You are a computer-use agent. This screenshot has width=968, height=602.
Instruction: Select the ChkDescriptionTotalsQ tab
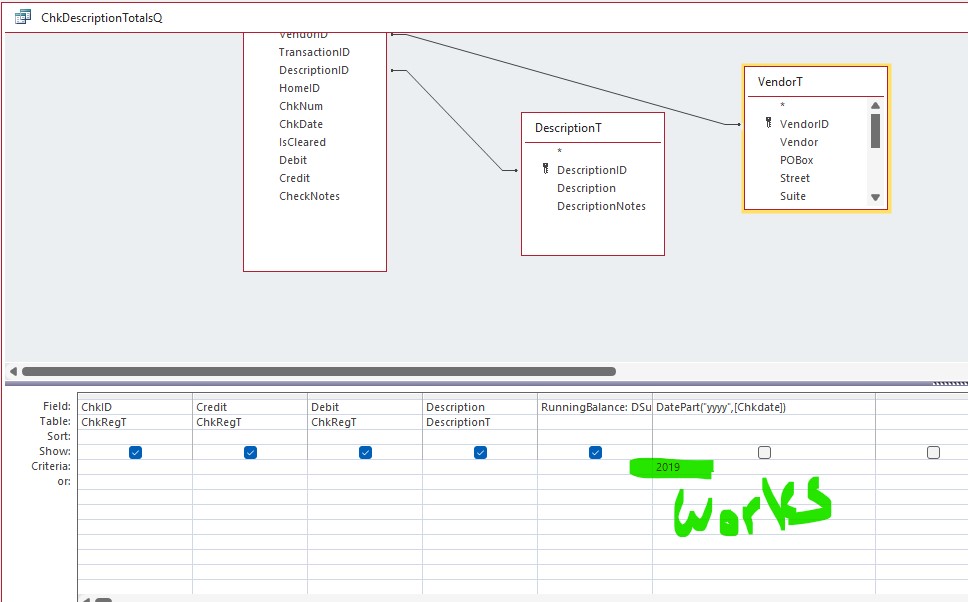pyautogui.click(x=100, y=17)
